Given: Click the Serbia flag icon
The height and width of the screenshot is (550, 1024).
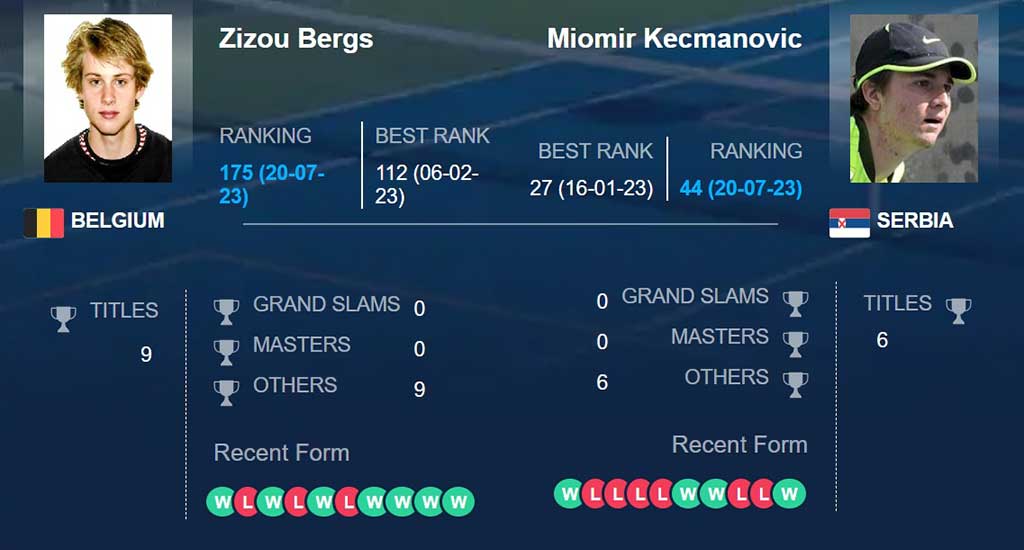Looking at the screenshot, I should click(849, 223).
